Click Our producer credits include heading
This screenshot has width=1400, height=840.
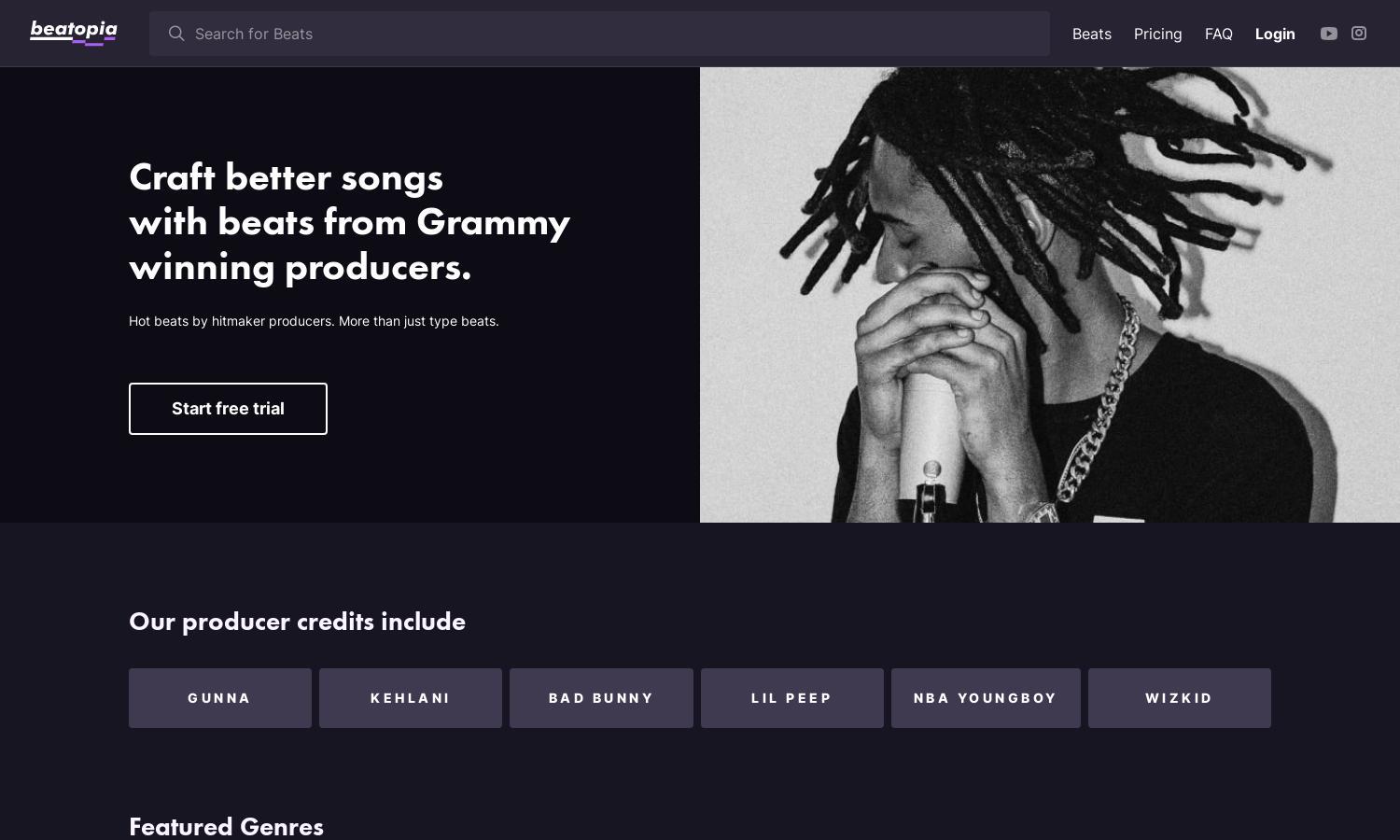click(297, 622)
